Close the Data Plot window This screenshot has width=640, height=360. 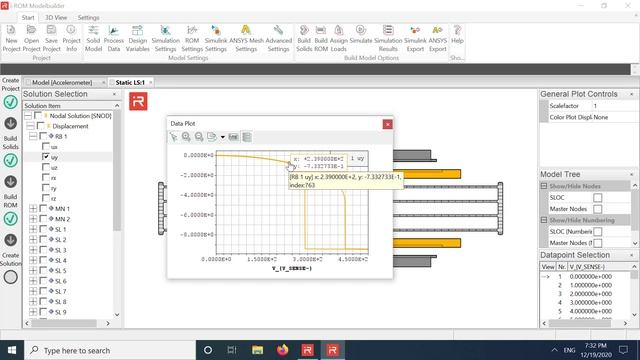pyautogui.click(x=388, y=124)
